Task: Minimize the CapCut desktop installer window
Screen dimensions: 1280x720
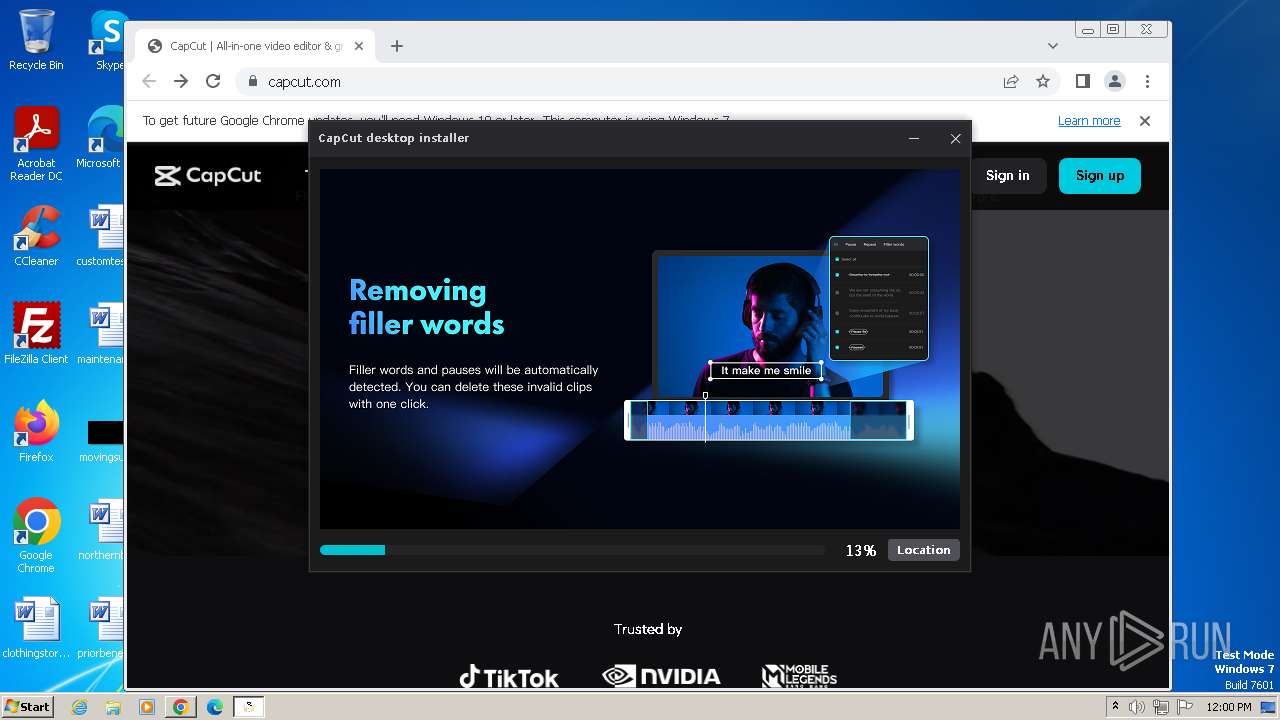Action: click(913, 138)
